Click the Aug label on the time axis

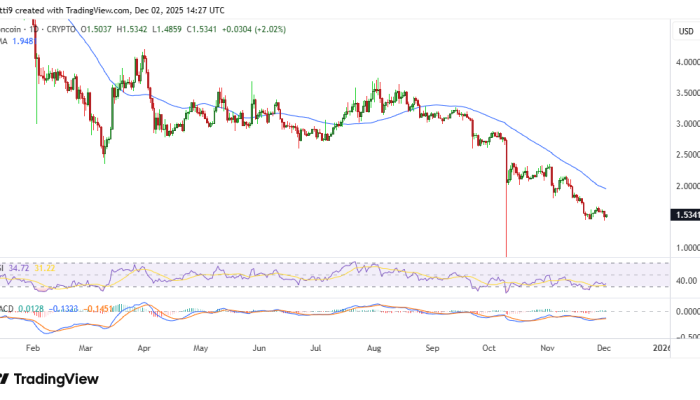point(375,350)
